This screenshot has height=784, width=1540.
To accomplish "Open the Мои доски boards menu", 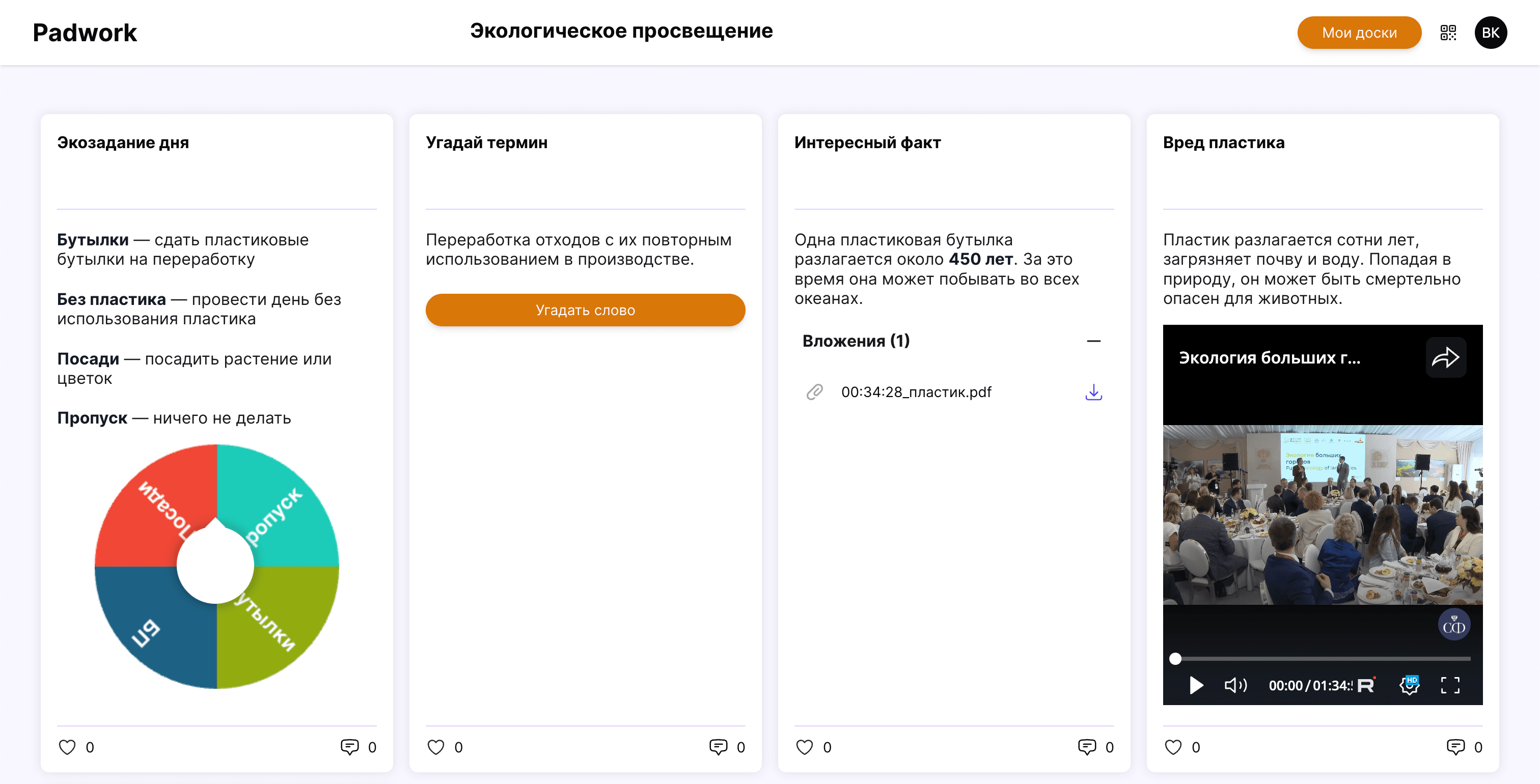I will [x=1358, y=32].
